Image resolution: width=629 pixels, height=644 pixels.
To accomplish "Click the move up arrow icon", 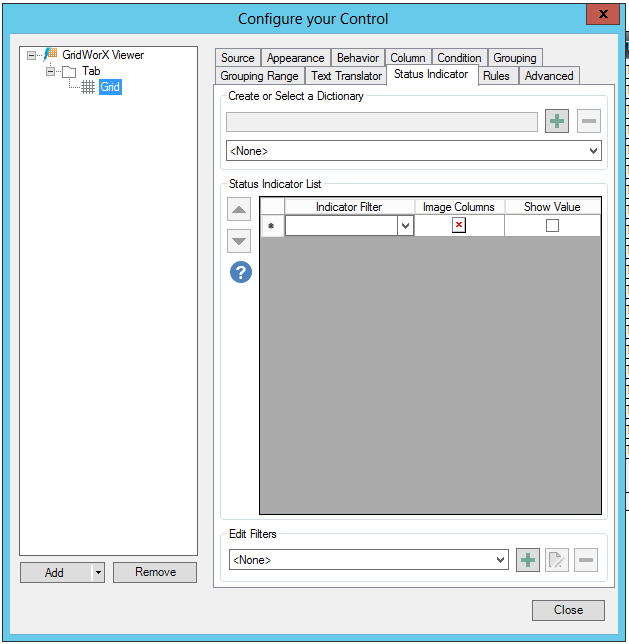I will pyautogui.click(x=239, y=210).
